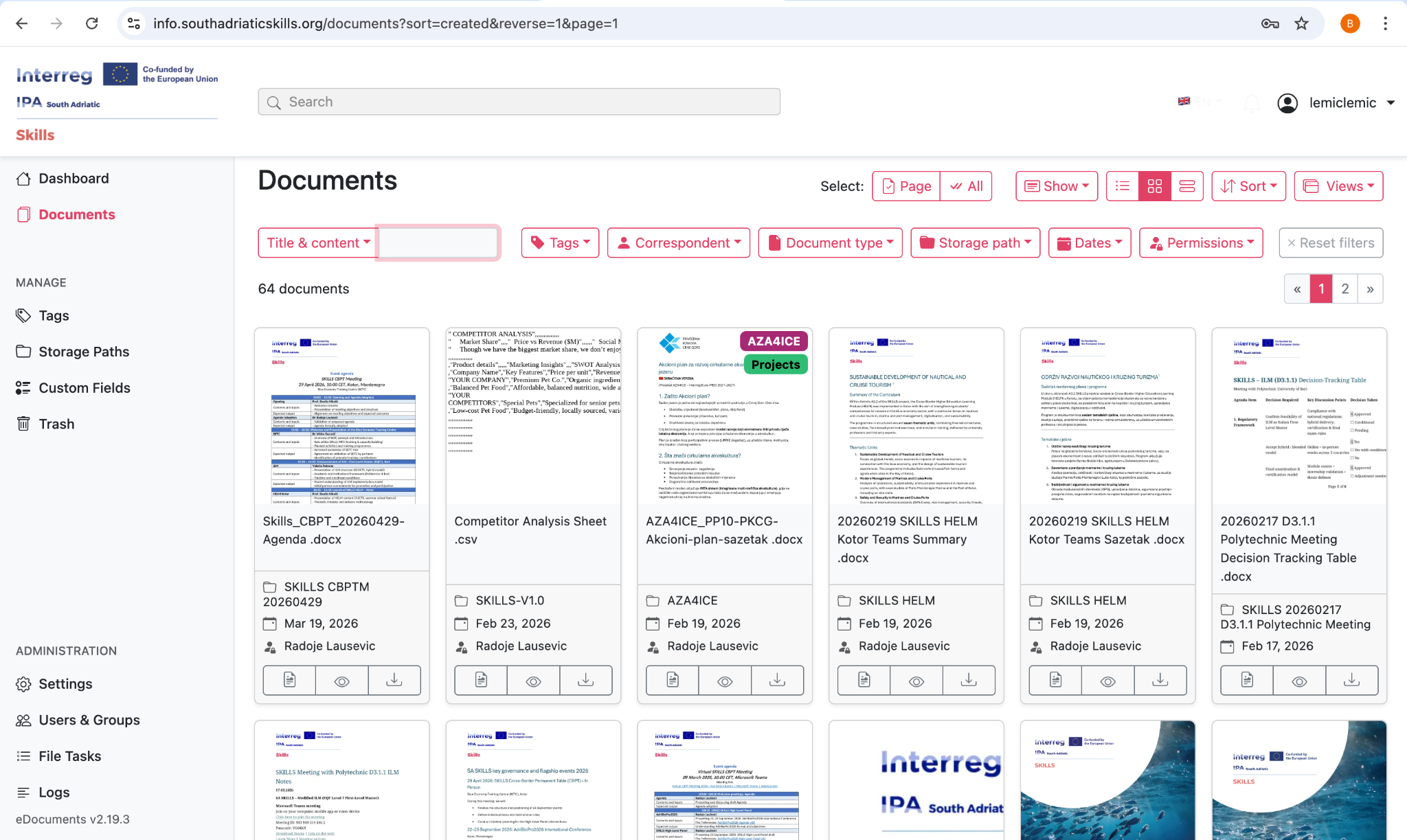Image resolution: width=1407 pixels, height=840 pixels.
Task: Download Skills_CBPT_20260429-Agenda document
Action: (394, 680)
